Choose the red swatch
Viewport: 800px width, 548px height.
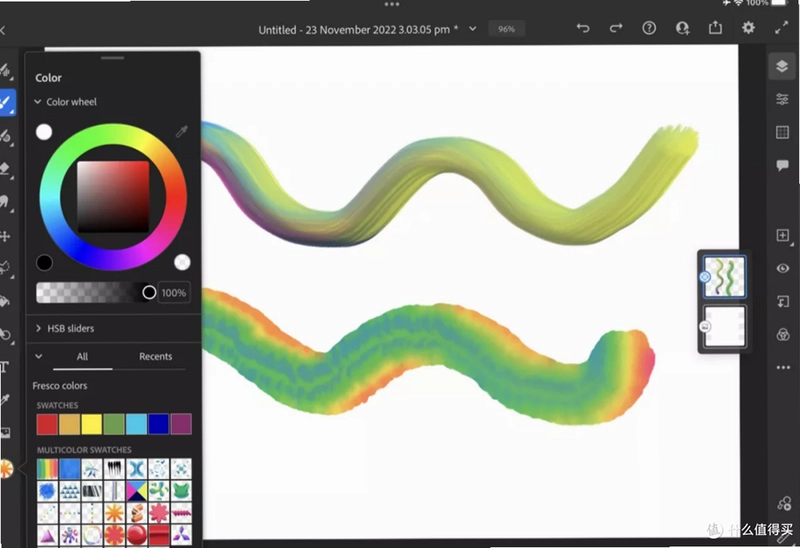pyautogui.click(x=47, y=425)
